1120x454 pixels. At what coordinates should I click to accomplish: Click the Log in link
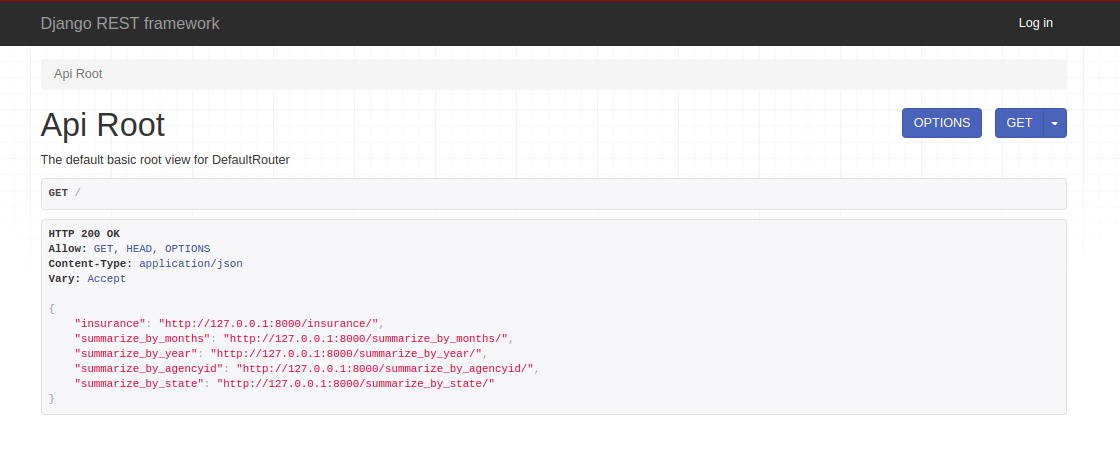(1035, 23)
